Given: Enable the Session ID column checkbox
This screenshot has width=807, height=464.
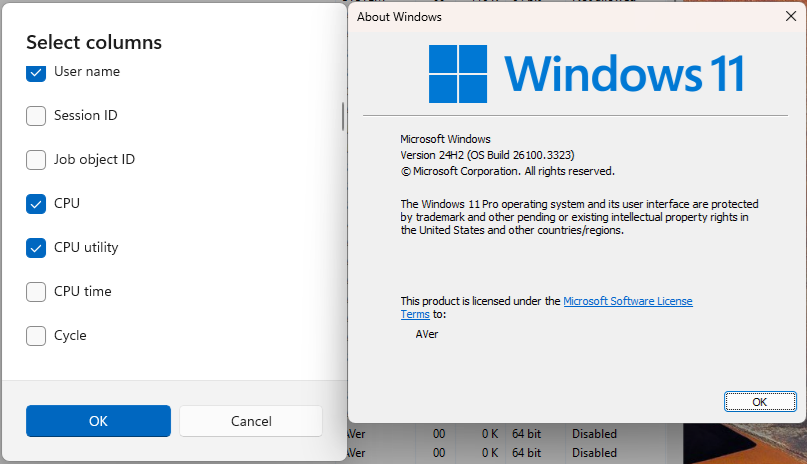Looking at the screenshot, I should (x=36, y=116).
